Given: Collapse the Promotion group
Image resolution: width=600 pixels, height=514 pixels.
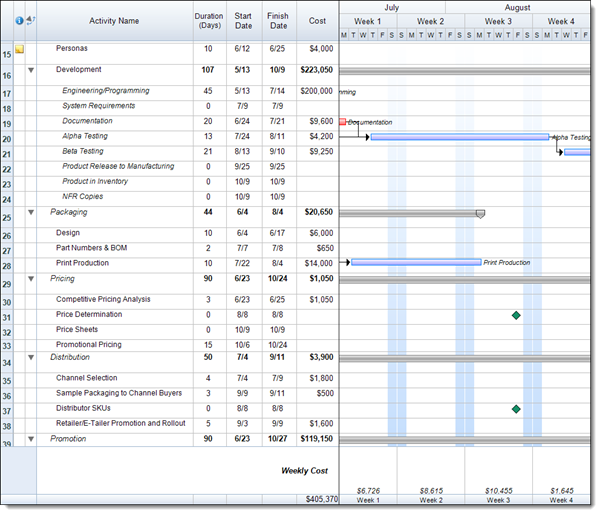Looking at the screenshot, I should coord(31,439).
